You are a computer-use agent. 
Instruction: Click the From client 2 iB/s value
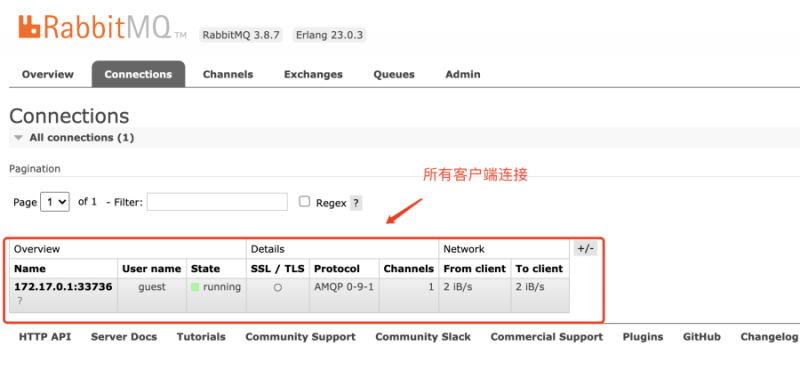point(458,287)
